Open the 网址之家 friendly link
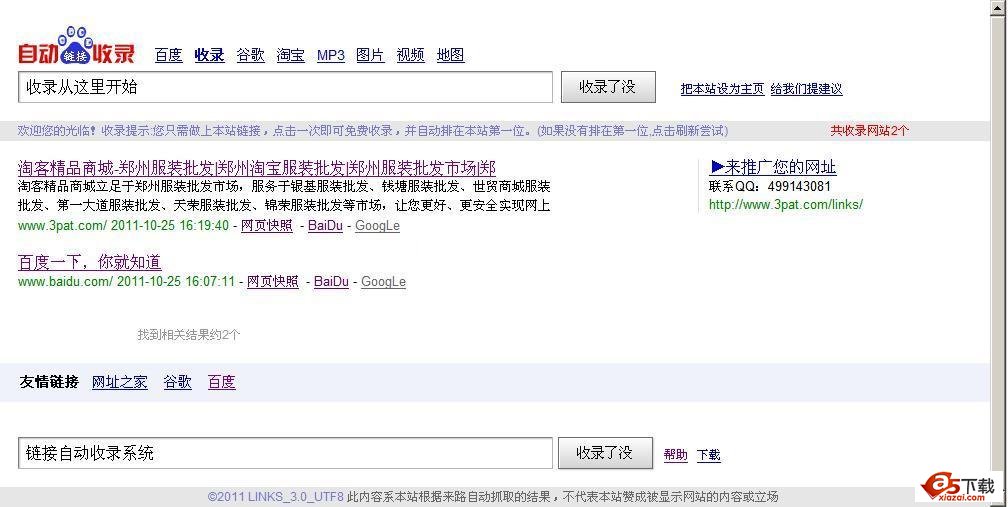The image size is (1008, 507). pyautogui.click(x=120, y=382)
